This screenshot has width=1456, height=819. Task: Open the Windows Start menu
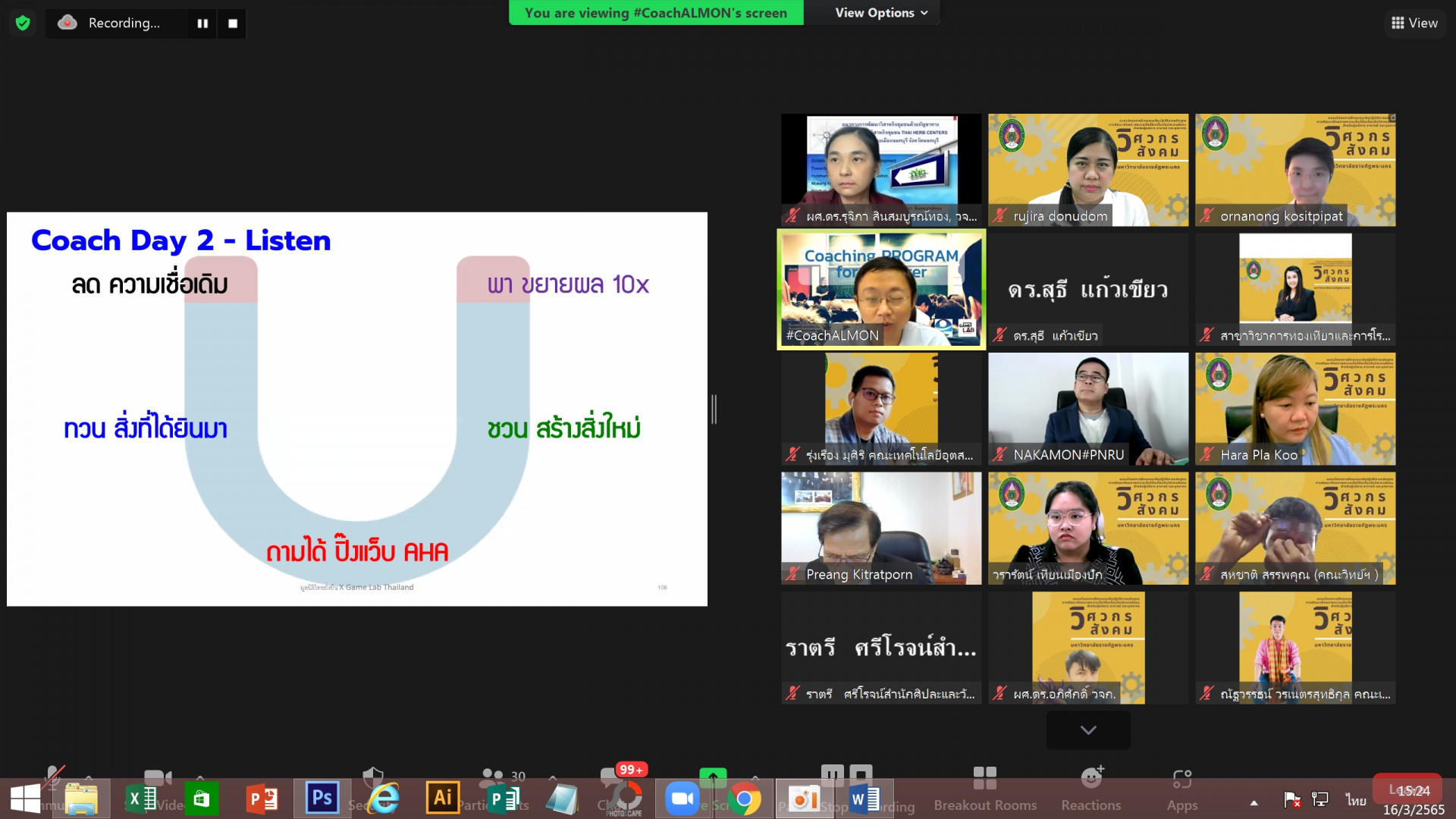pyautogui.click(x=26, y=799)
